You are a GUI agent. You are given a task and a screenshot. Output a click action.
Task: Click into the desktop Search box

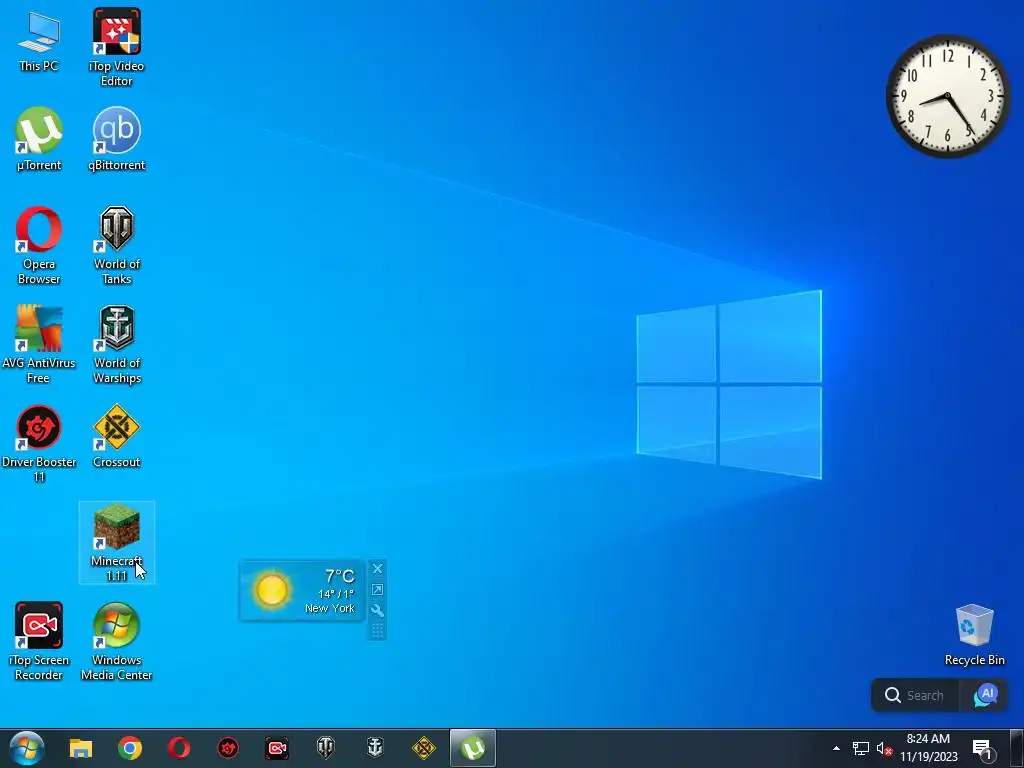pyautogui.click(x=916, y=696)
